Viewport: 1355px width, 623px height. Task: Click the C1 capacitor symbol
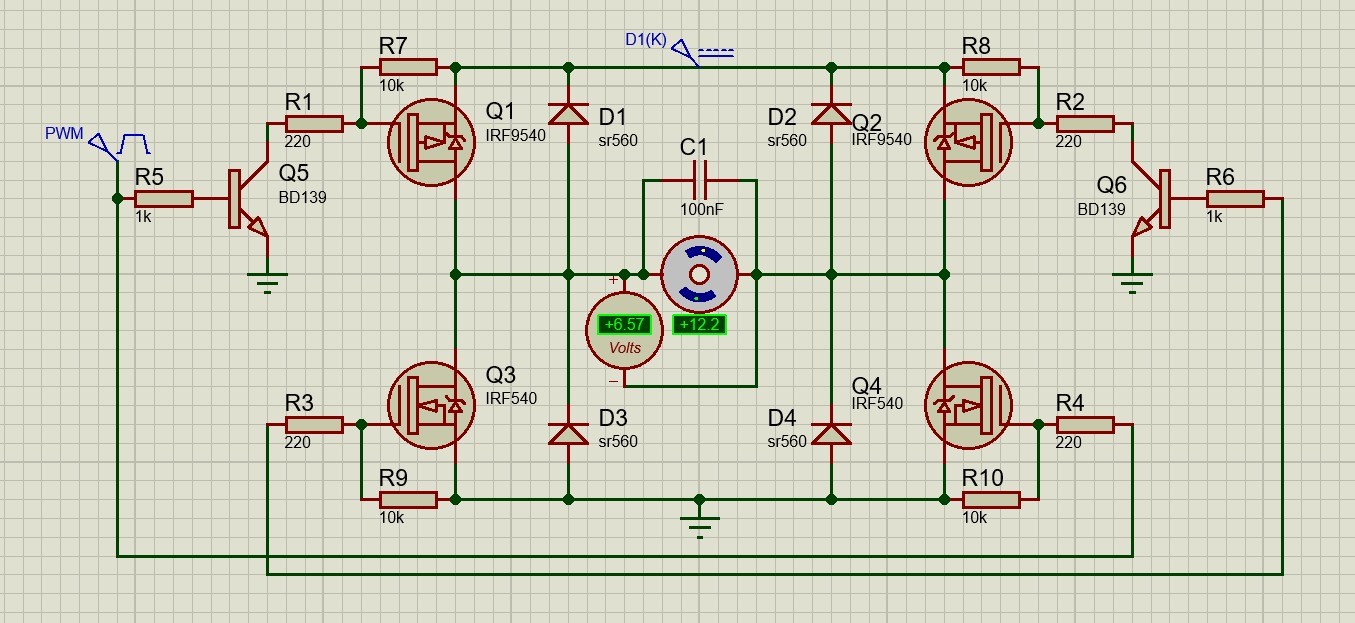pos(699,180)
